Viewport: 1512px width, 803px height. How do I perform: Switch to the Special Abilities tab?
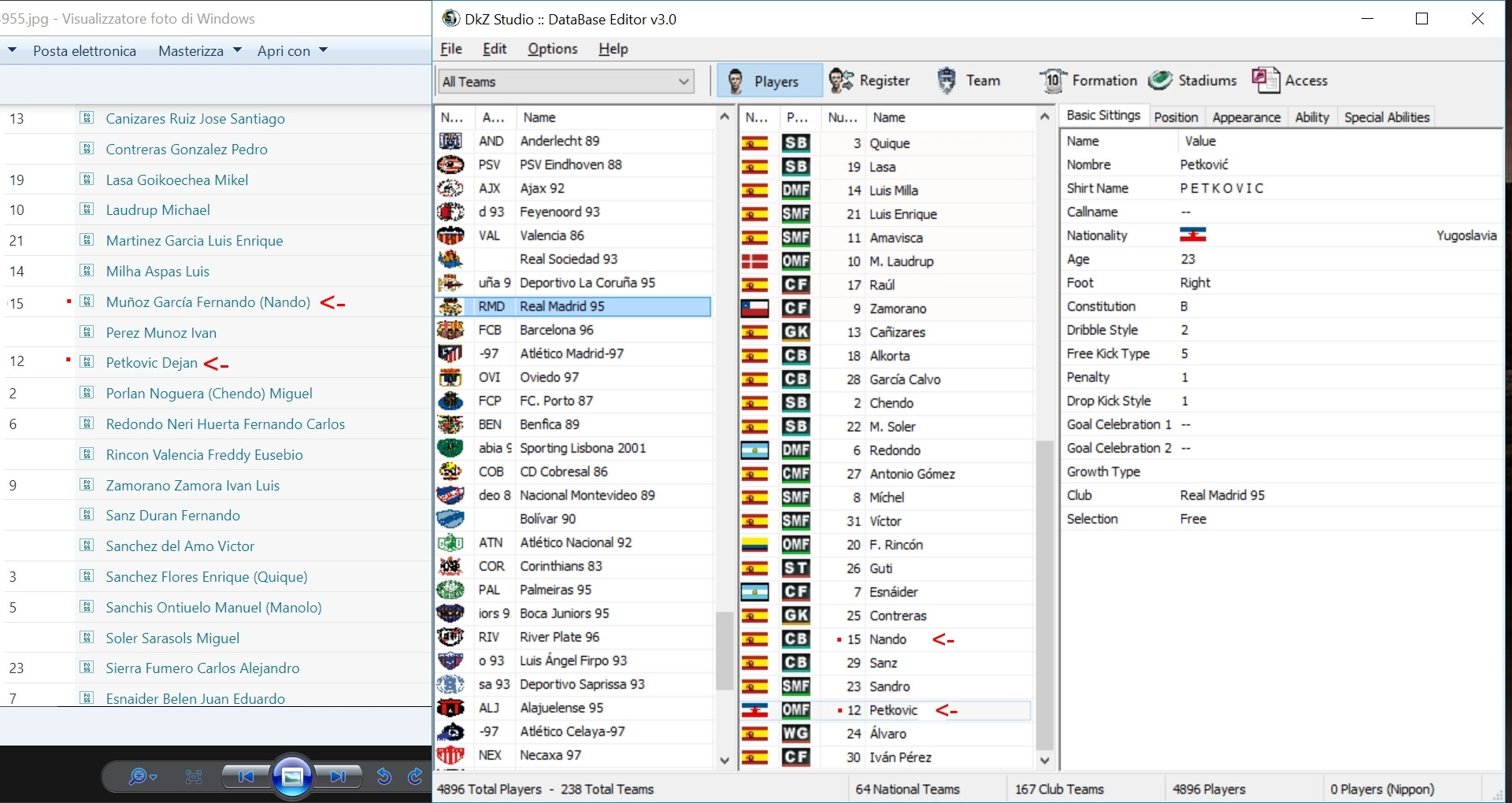1387,117
